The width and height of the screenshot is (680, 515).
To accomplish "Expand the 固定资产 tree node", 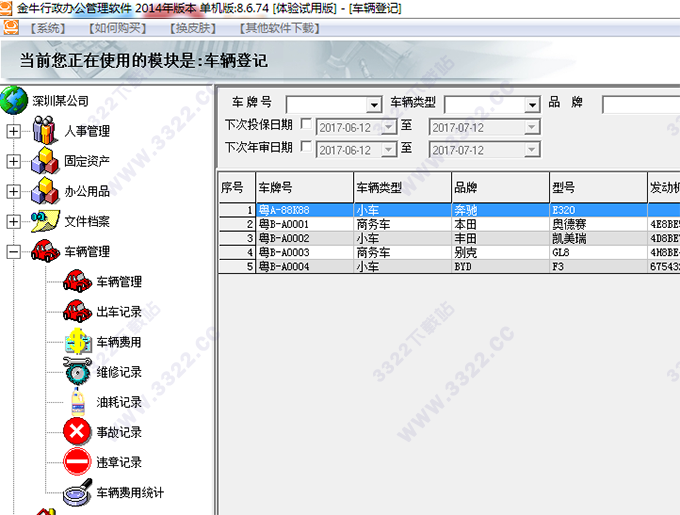I will click(x=13, y=161).
